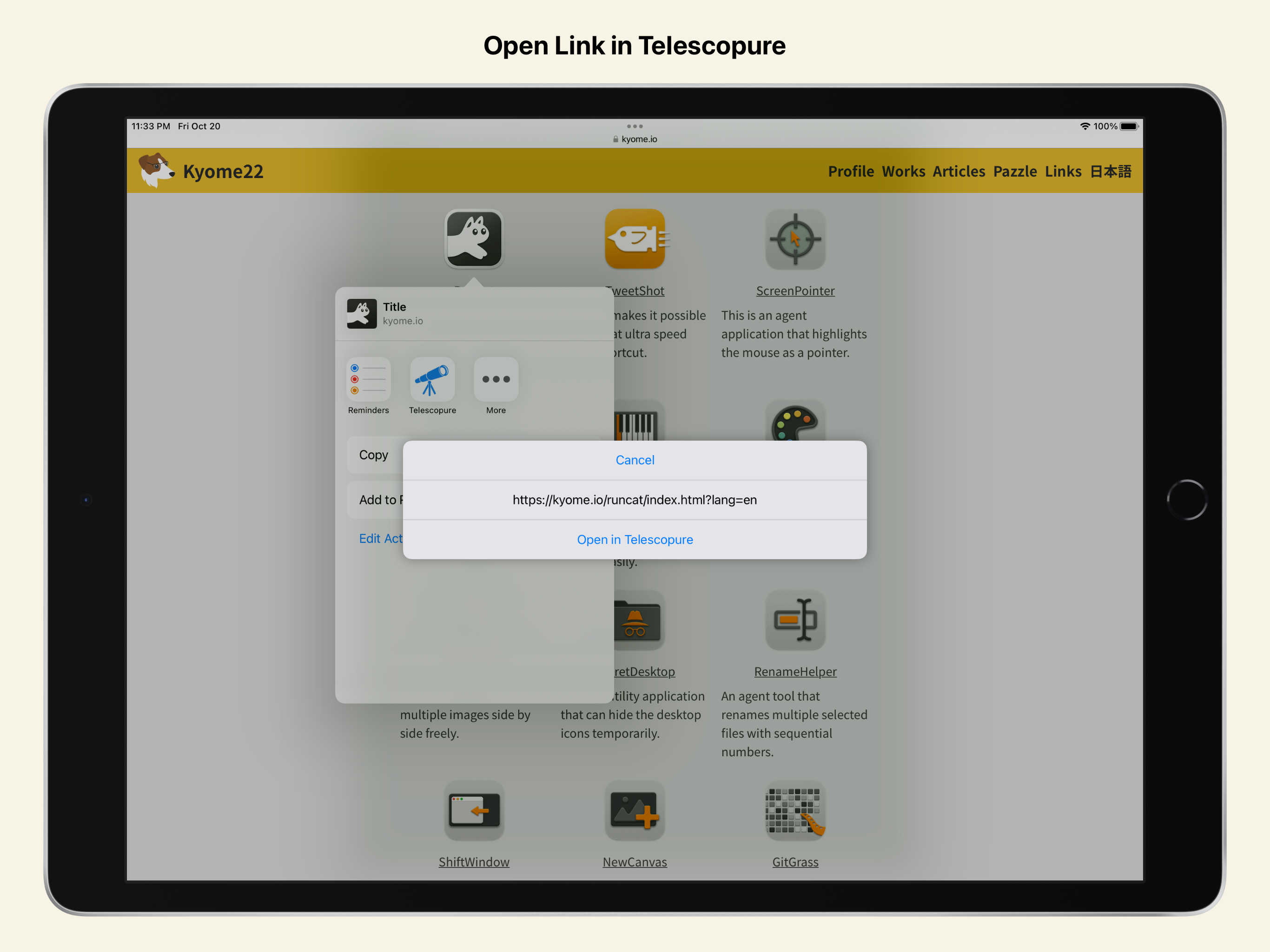Image resolution: width=1270 pixels, height=952 pixels.
Task: Tap Copy action in share sheet
Action: [374, 455]
